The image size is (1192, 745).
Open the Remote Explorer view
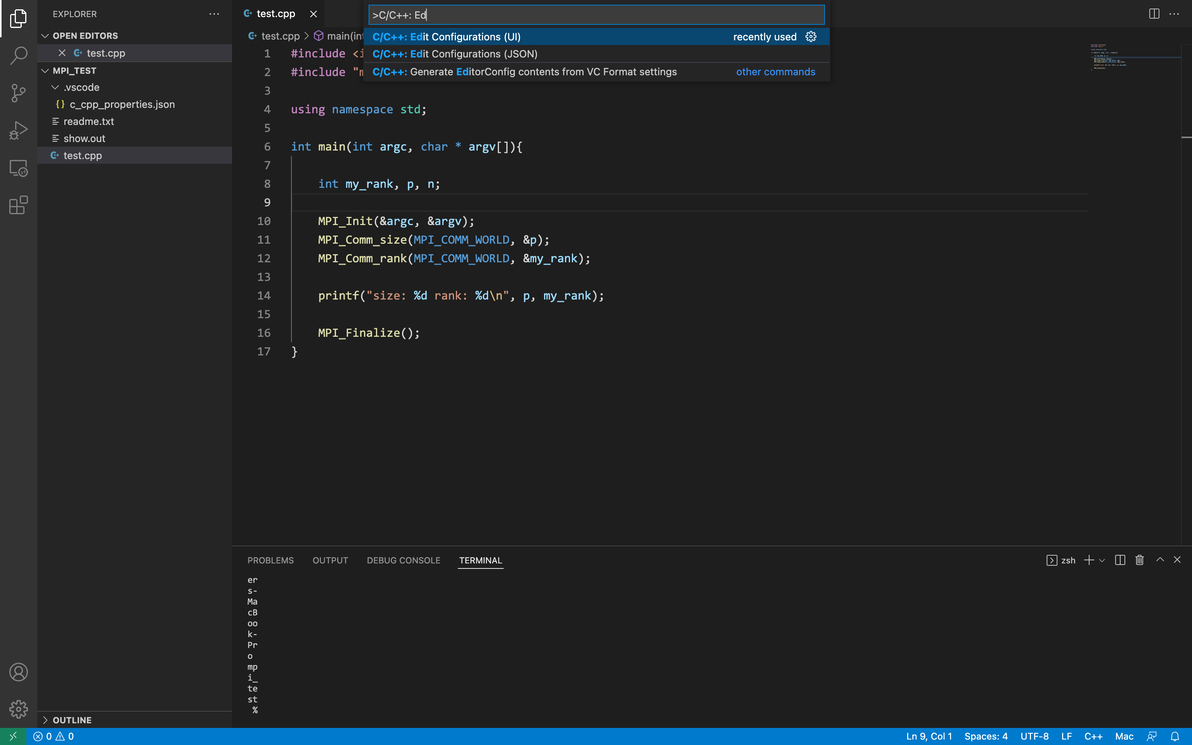[x=18, y=167]
